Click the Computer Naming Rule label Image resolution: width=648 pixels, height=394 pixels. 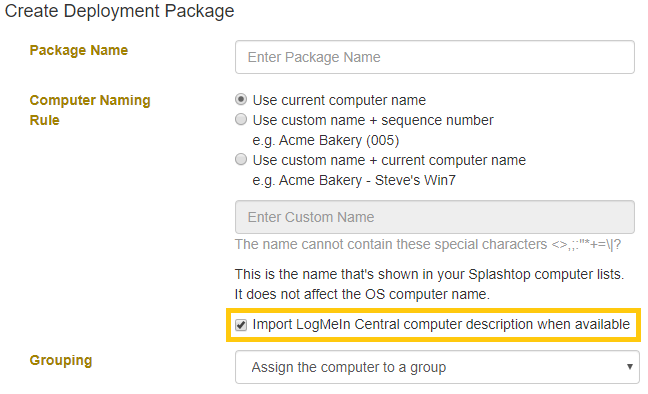90,110
